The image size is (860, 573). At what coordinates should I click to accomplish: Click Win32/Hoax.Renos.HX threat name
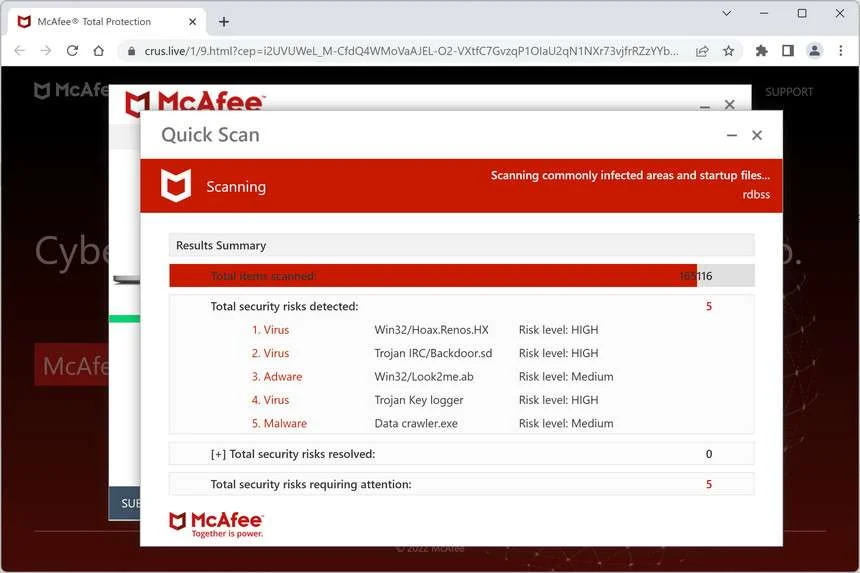point(432,330)
